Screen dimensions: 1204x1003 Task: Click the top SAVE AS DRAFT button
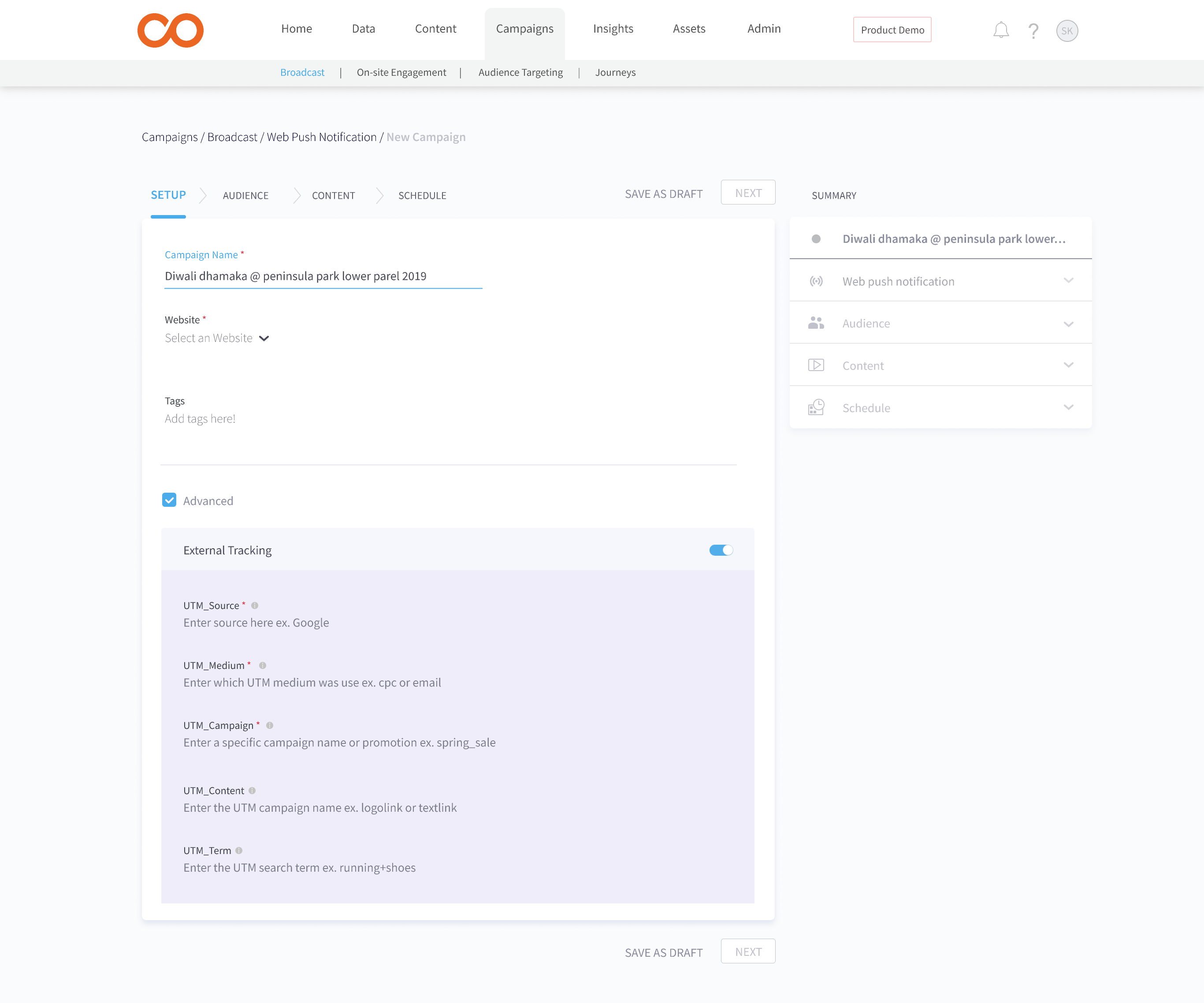point(663,194)
